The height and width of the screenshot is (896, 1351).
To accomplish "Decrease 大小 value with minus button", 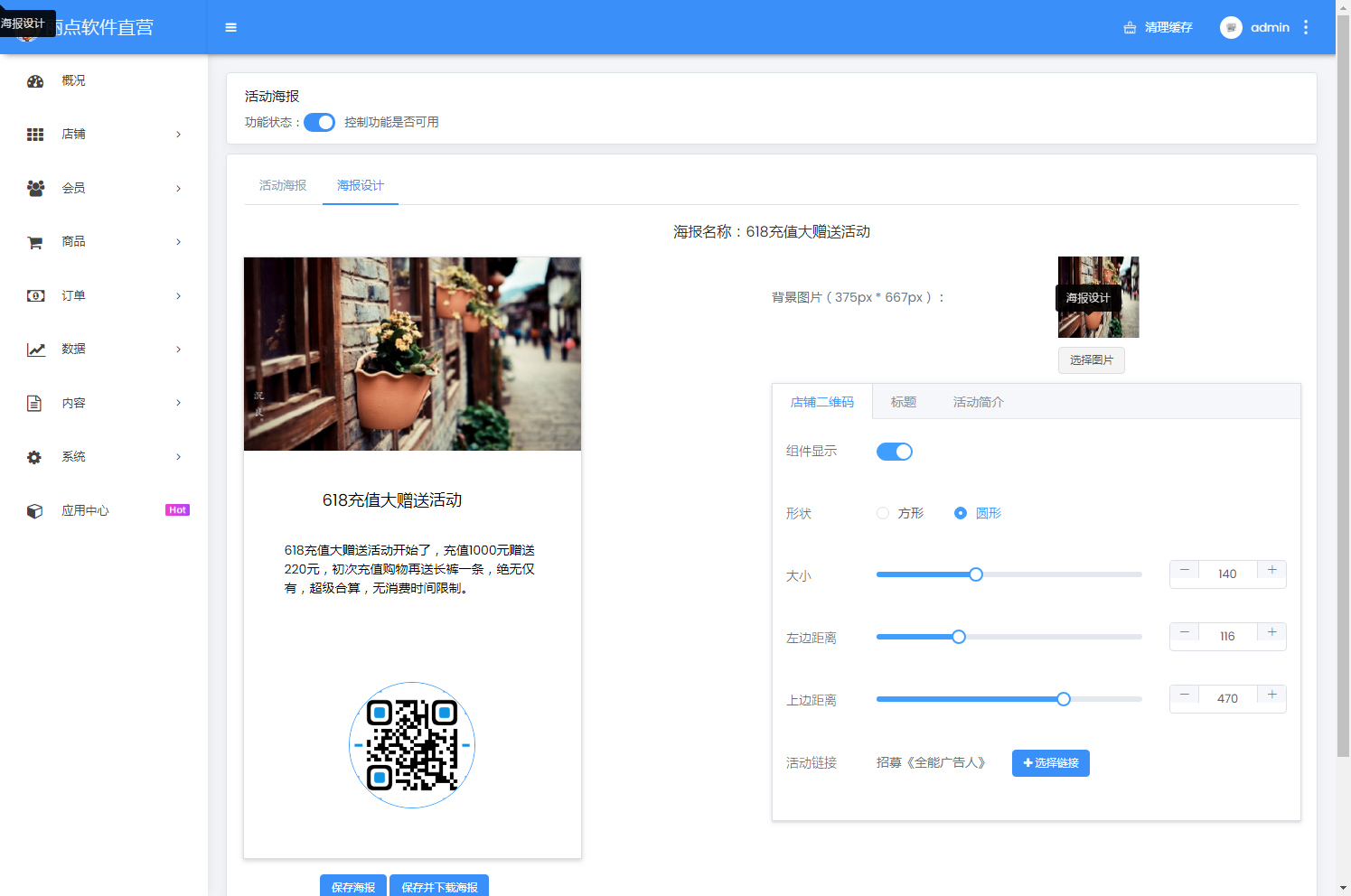I will (x=1185, y=570).
